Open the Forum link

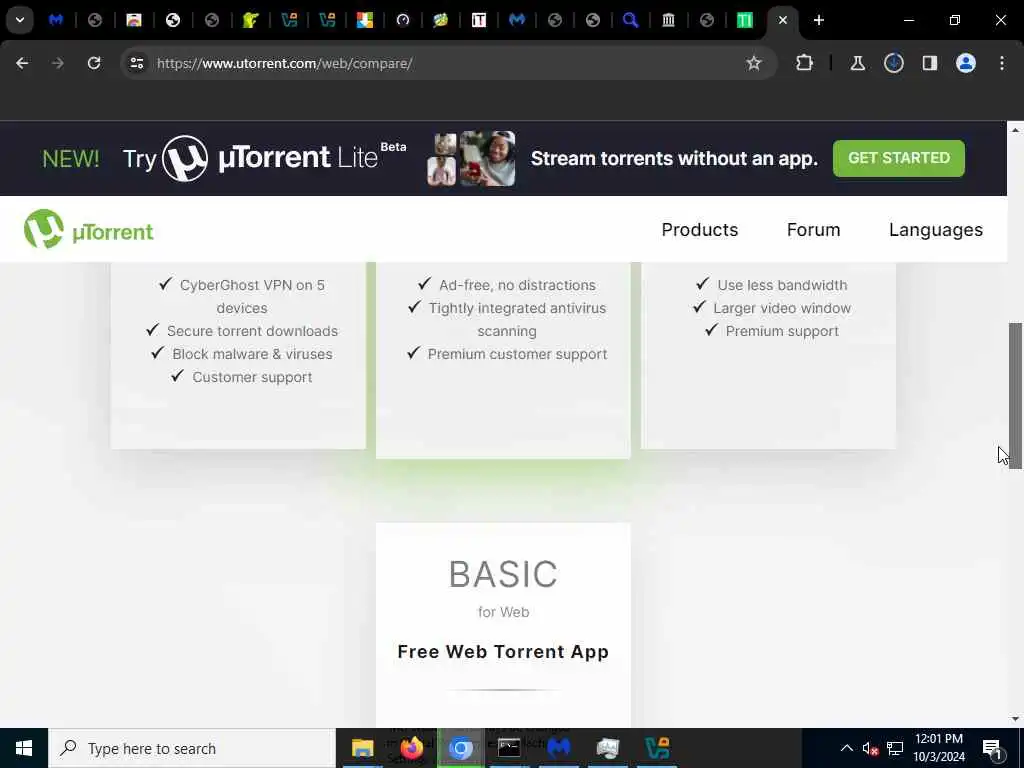tap(813, 230)
